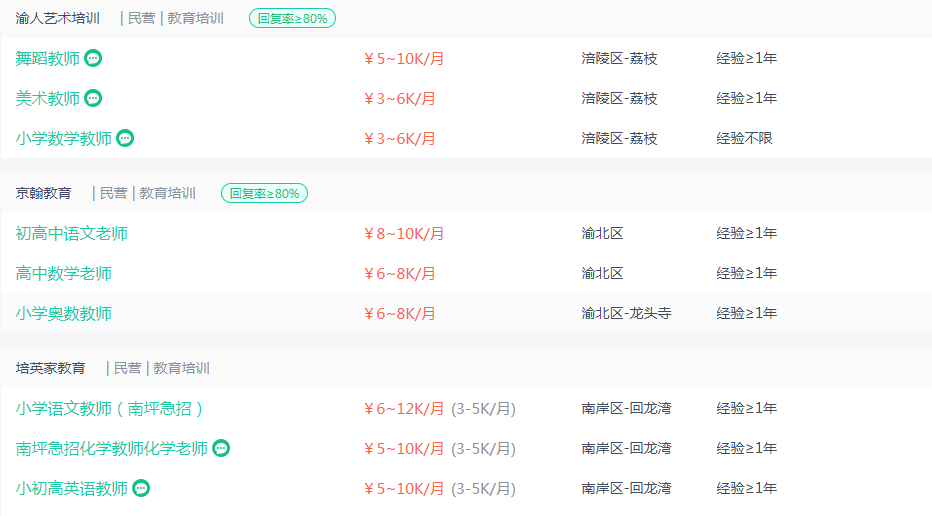Click chat bubble next to 美术教师

pyautogui.click(x=93, y=98)
